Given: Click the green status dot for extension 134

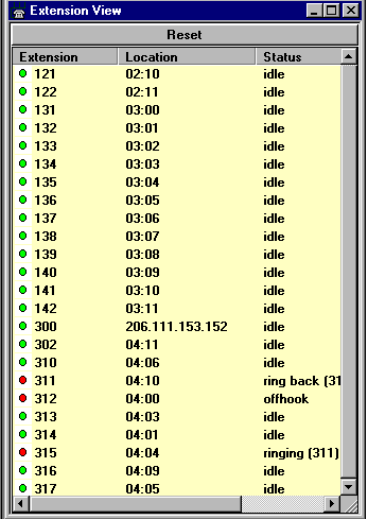Looking at the screenshot, I should coord(23,163).
